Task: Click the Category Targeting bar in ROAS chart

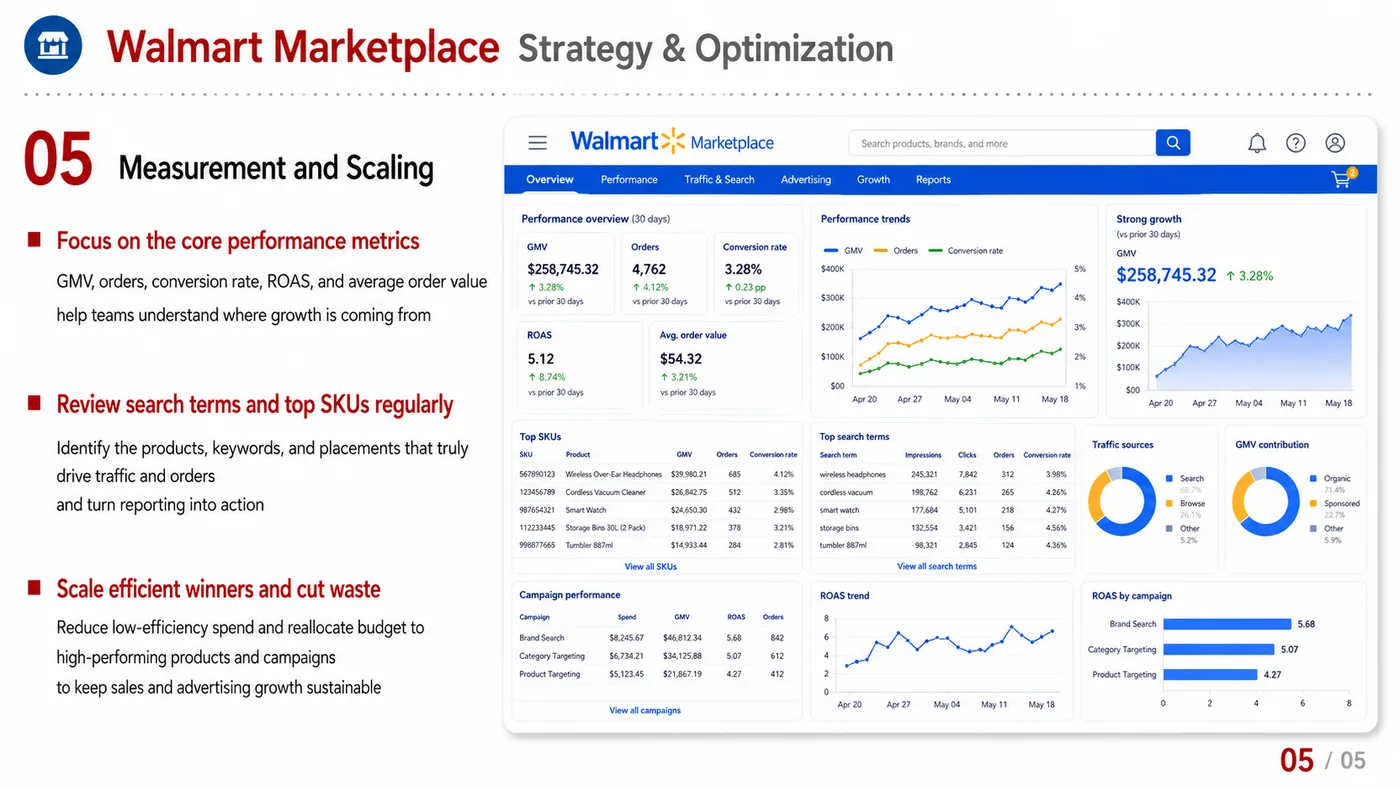Action: pos(1221,649)
